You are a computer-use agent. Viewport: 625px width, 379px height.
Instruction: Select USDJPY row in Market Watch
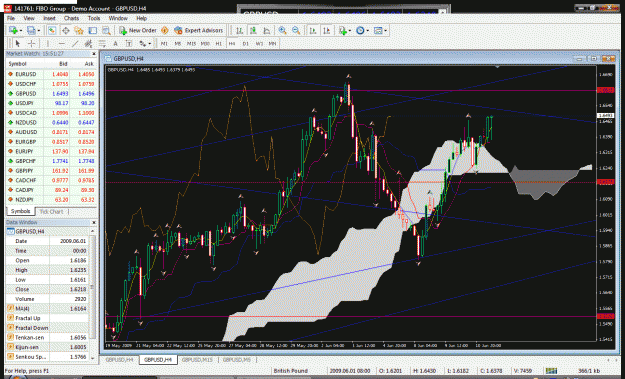[51, 103]
